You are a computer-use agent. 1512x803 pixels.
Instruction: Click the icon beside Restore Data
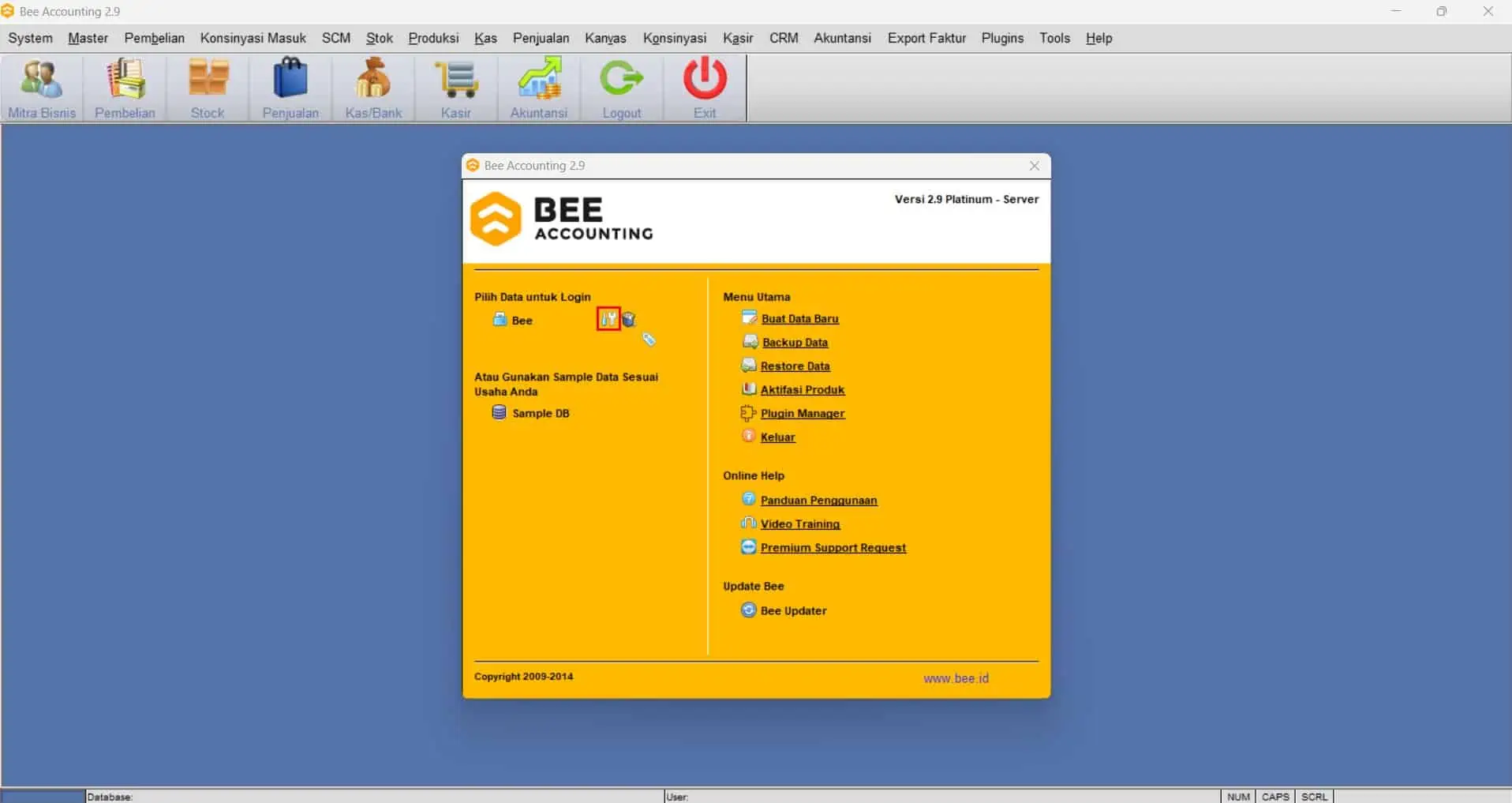point(748,366)
